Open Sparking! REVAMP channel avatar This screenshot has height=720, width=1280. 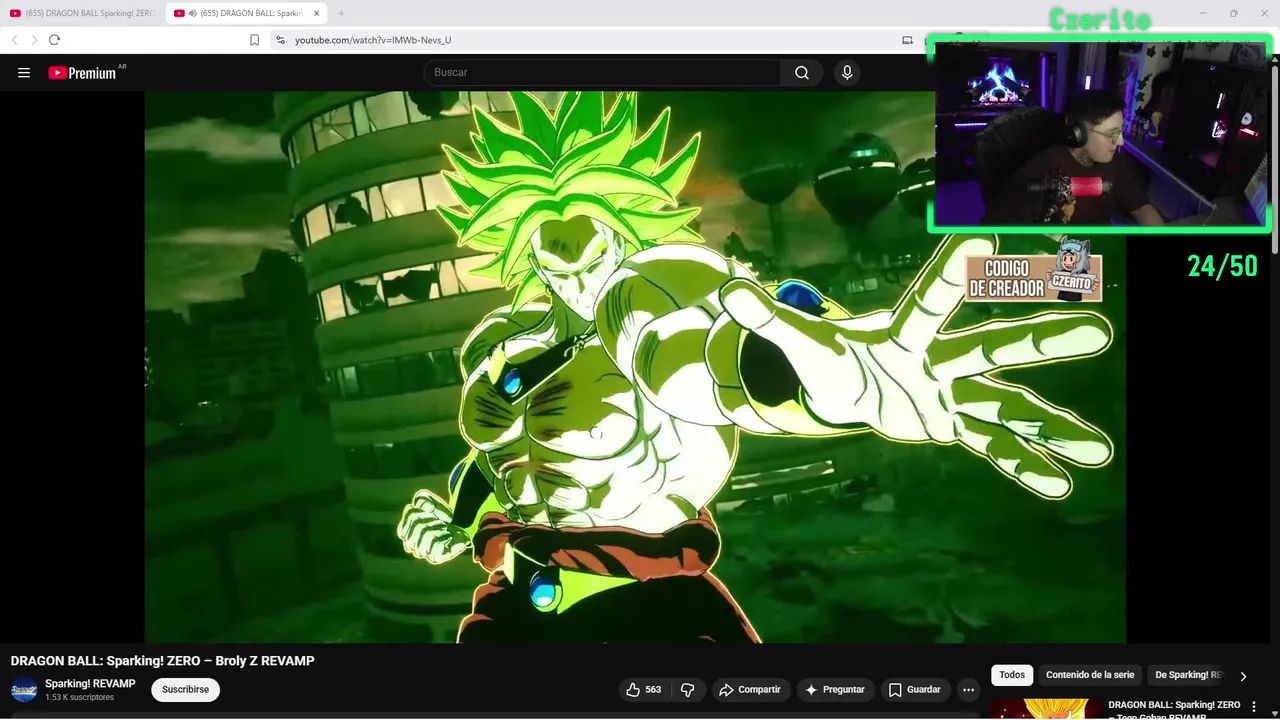(24, 689)
